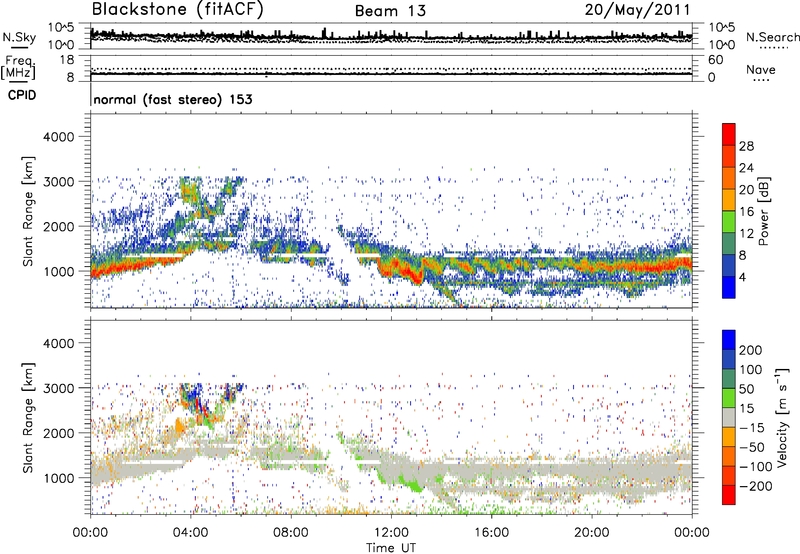Click the yellow-orange Power segment between 16 and 20
This screenshot has height=554, width=800.
[x=729, y=200]
